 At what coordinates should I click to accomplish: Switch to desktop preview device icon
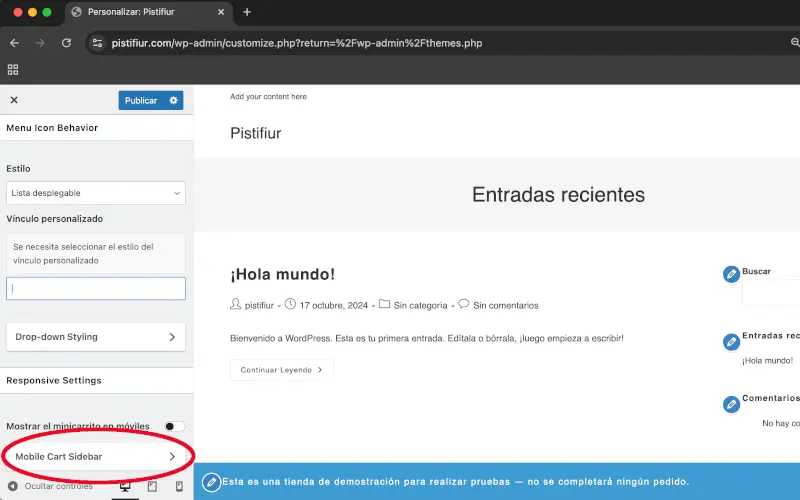(125, 487)
